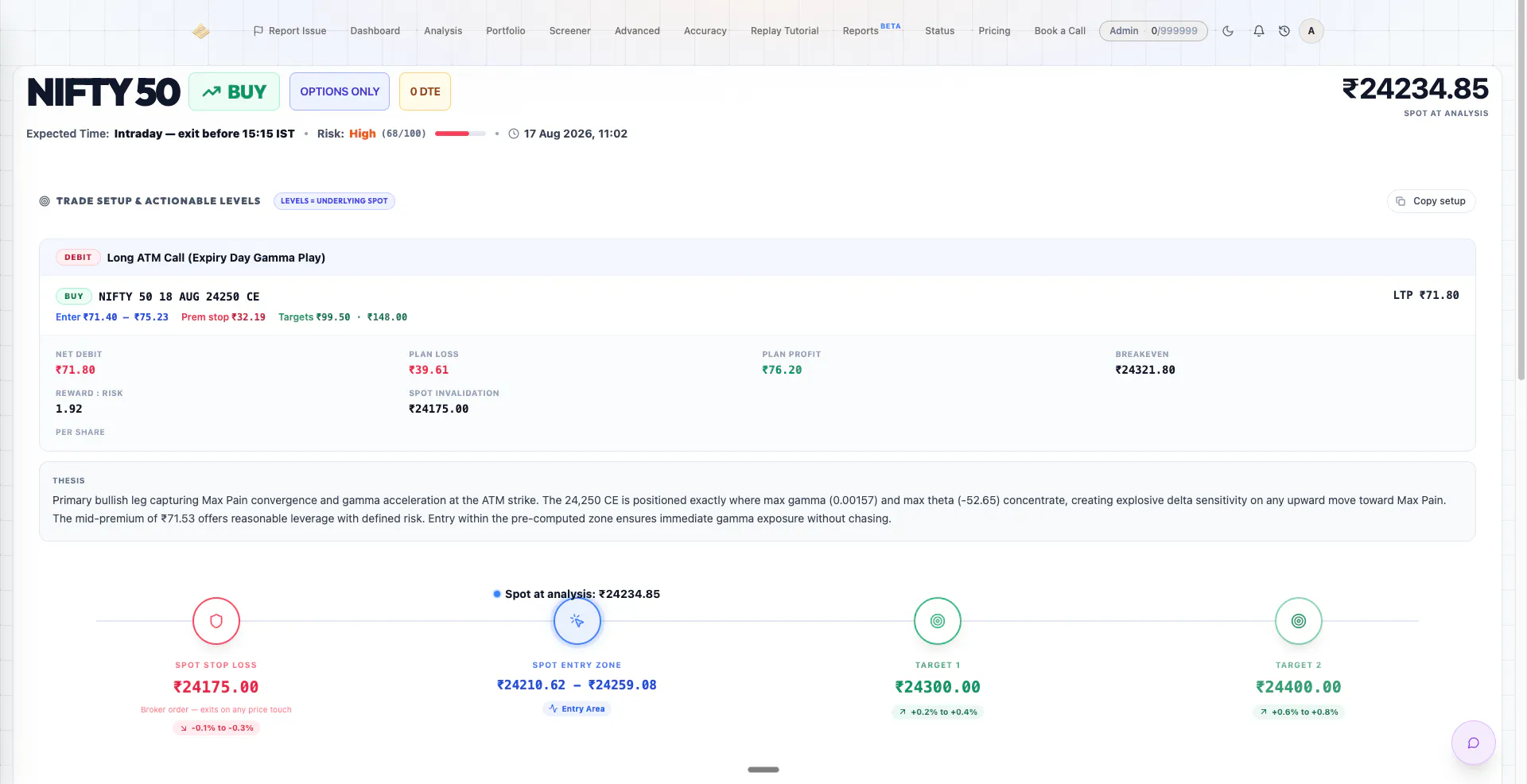Click the ₹24234.85 spot price header
Screen dimensions: 1527x784
pos(1416,88)
